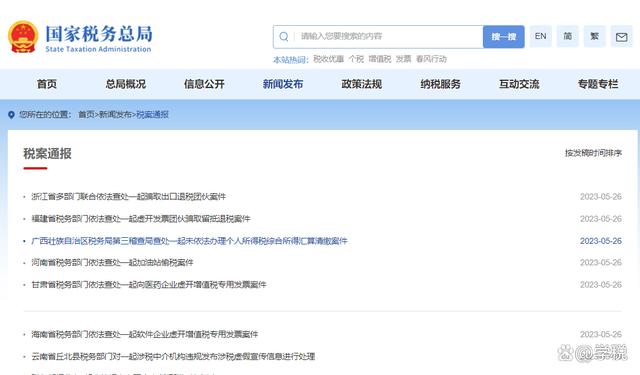Open the 浙江省 export tax refund case

(129, 197)
